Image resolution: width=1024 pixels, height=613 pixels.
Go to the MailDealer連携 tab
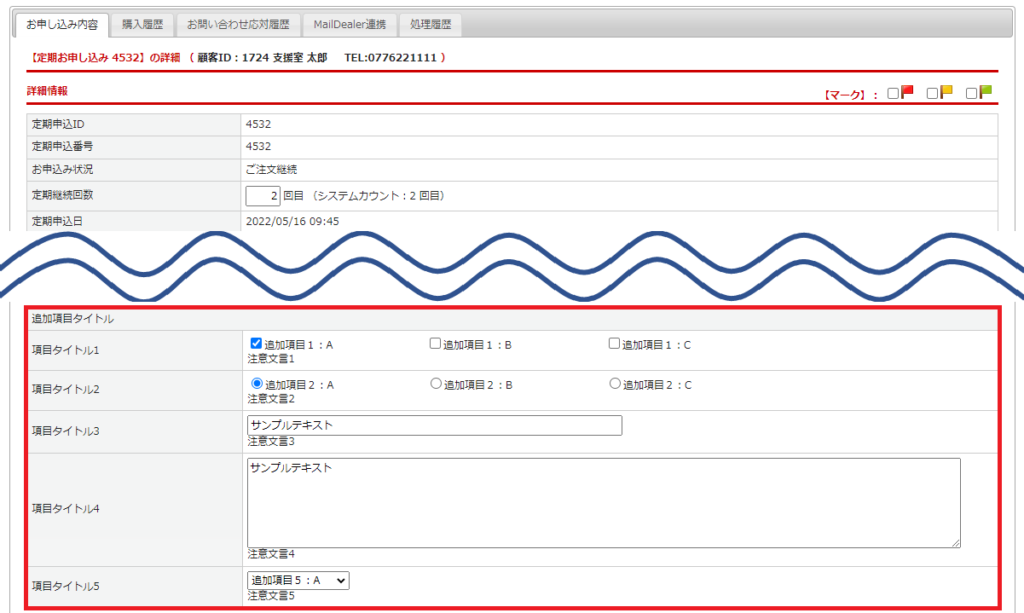(349, 24)
